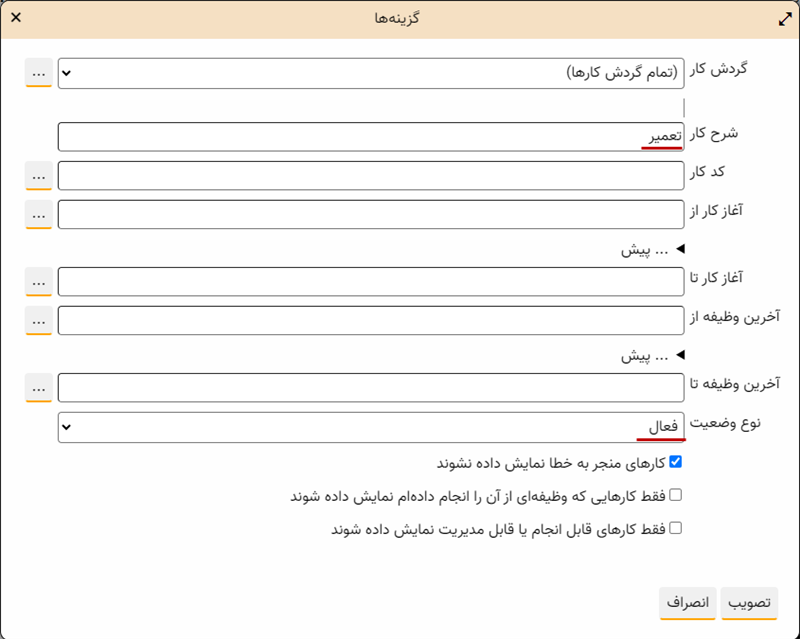Image resolution: width=800 pixels, height=639 pixels.
Task: Open the نوع وضعیت dropdown showing فعال
Action: (x=371, y=427)
